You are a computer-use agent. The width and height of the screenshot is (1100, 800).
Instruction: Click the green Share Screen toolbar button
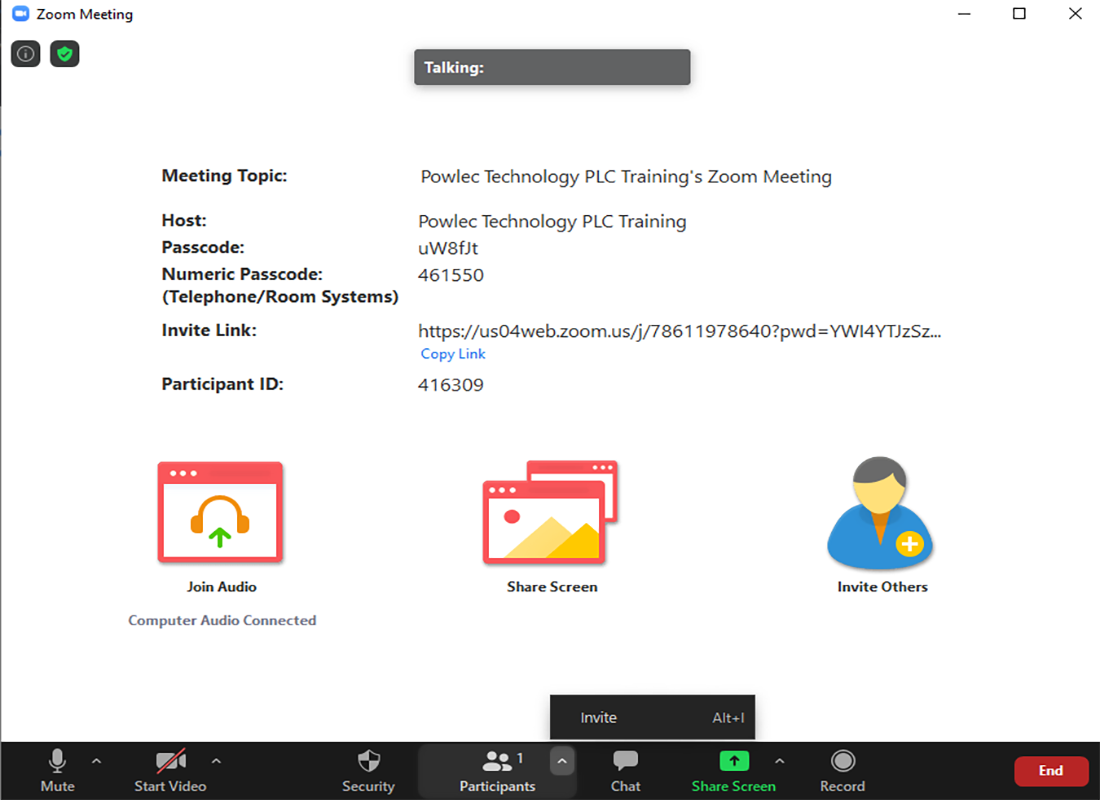pyautogui.click(x=734, y=771)
